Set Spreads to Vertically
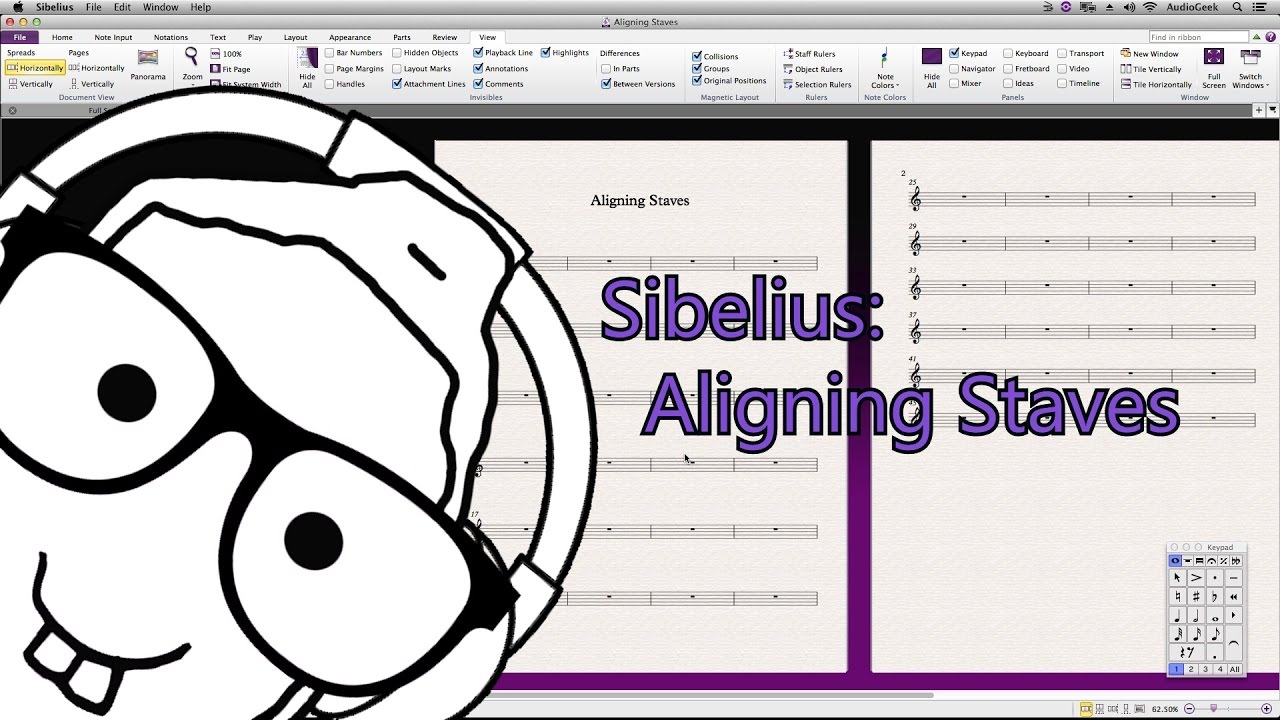The image size is (1280, 720). pos(30,84)
